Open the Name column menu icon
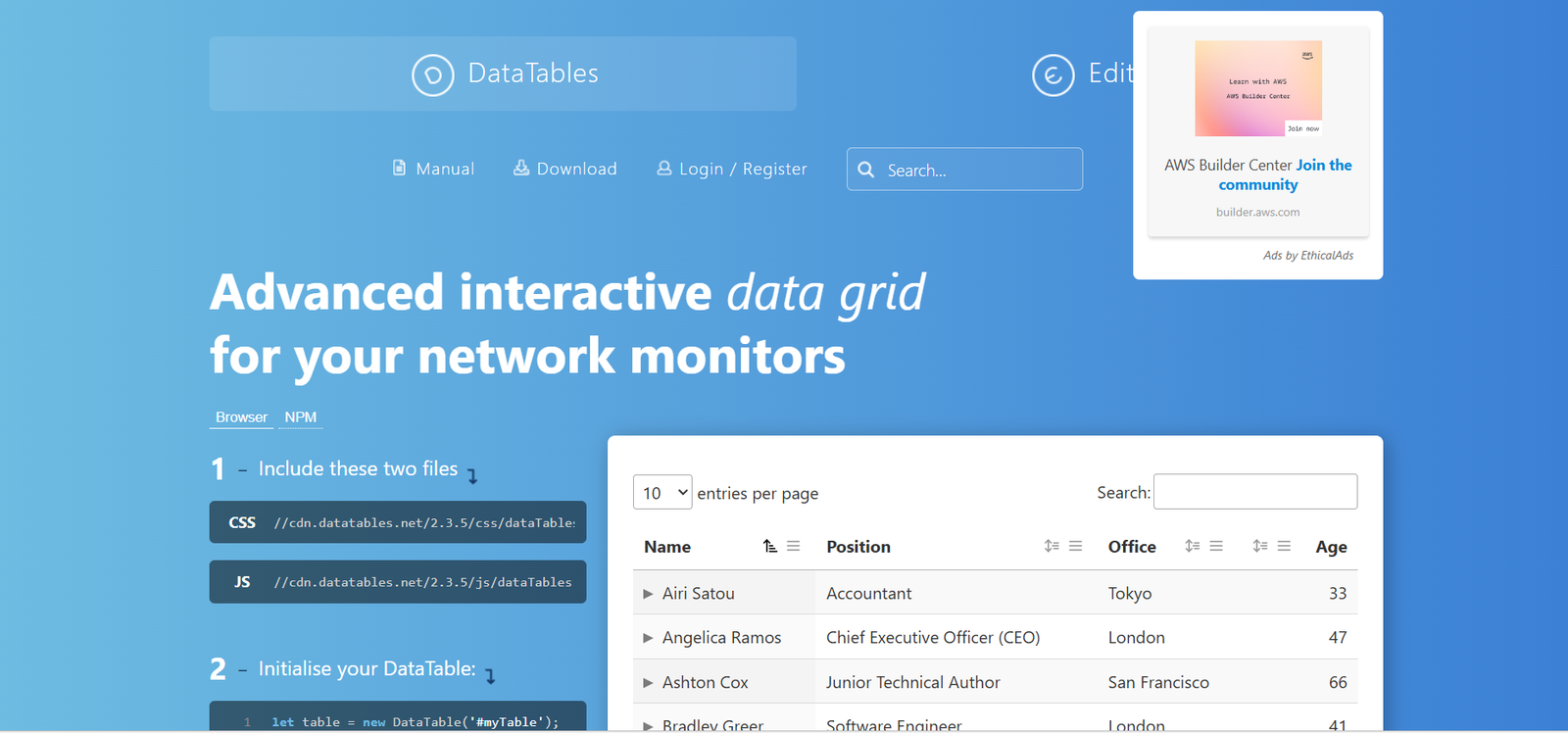The height and width of the screenshot is (733, 1568). point(794,547)
